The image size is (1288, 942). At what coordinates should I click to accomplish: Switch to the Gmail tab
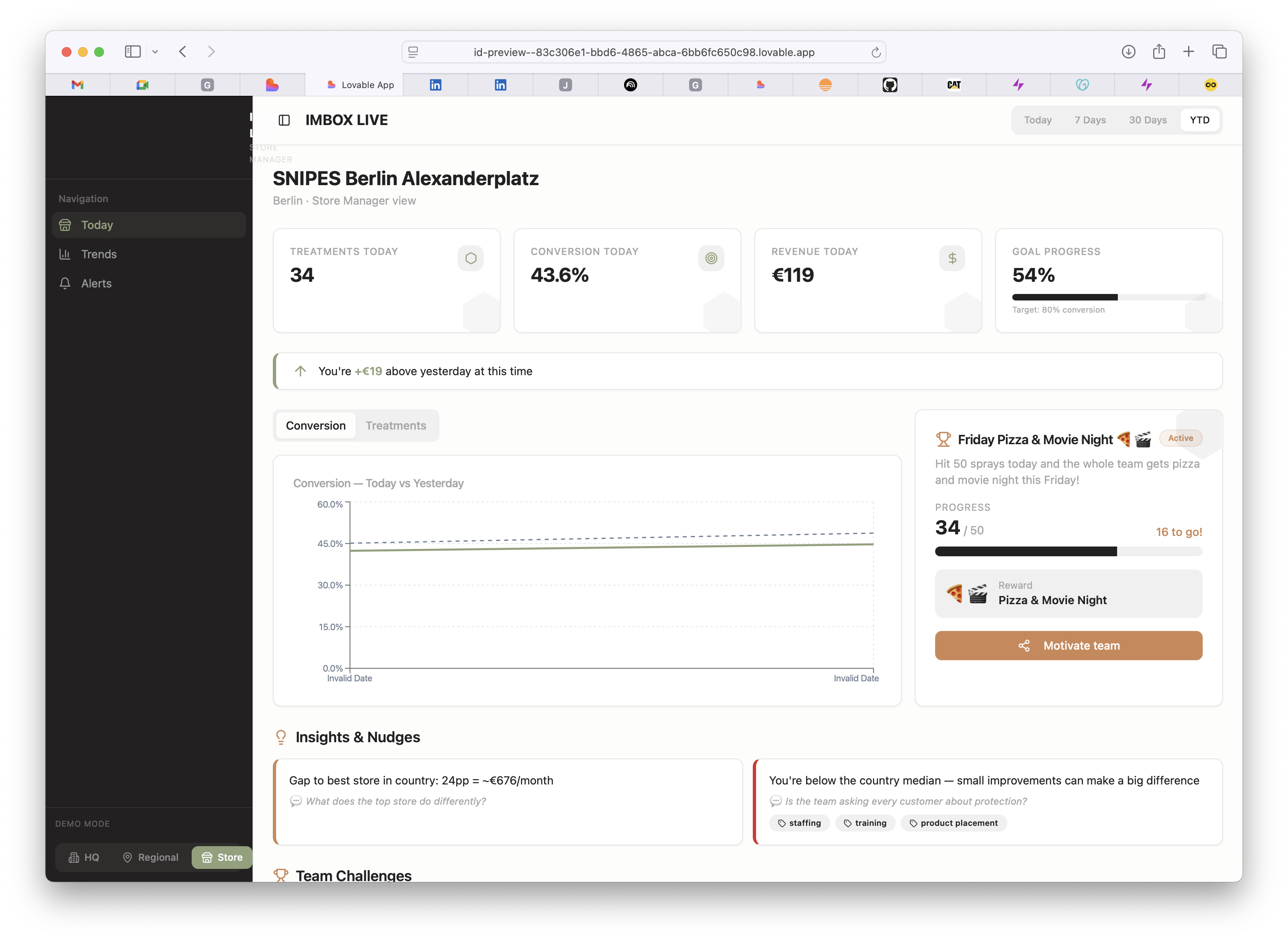click(x=78, y=85)
